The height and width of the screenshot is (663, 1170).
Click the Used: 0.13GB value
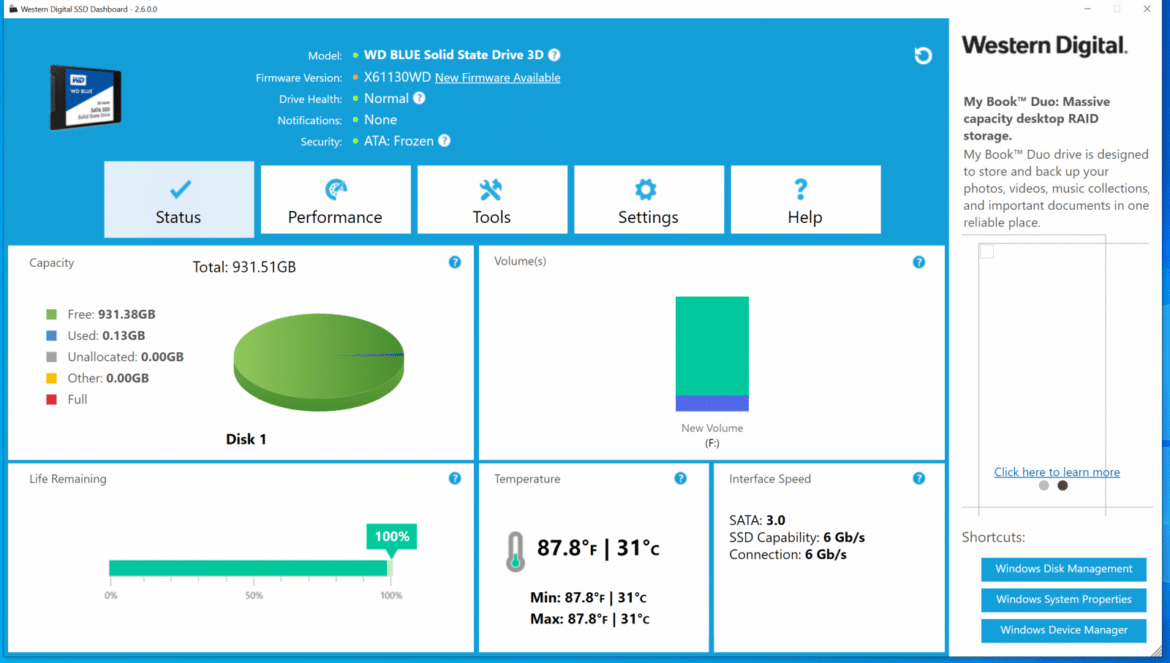[106, 336]
